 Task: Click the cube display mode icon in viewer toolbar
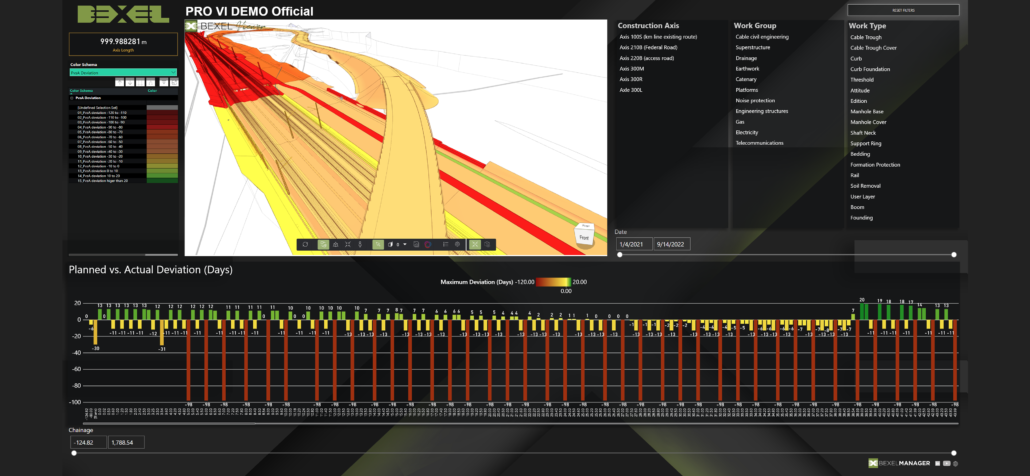(x=391, y=244)
